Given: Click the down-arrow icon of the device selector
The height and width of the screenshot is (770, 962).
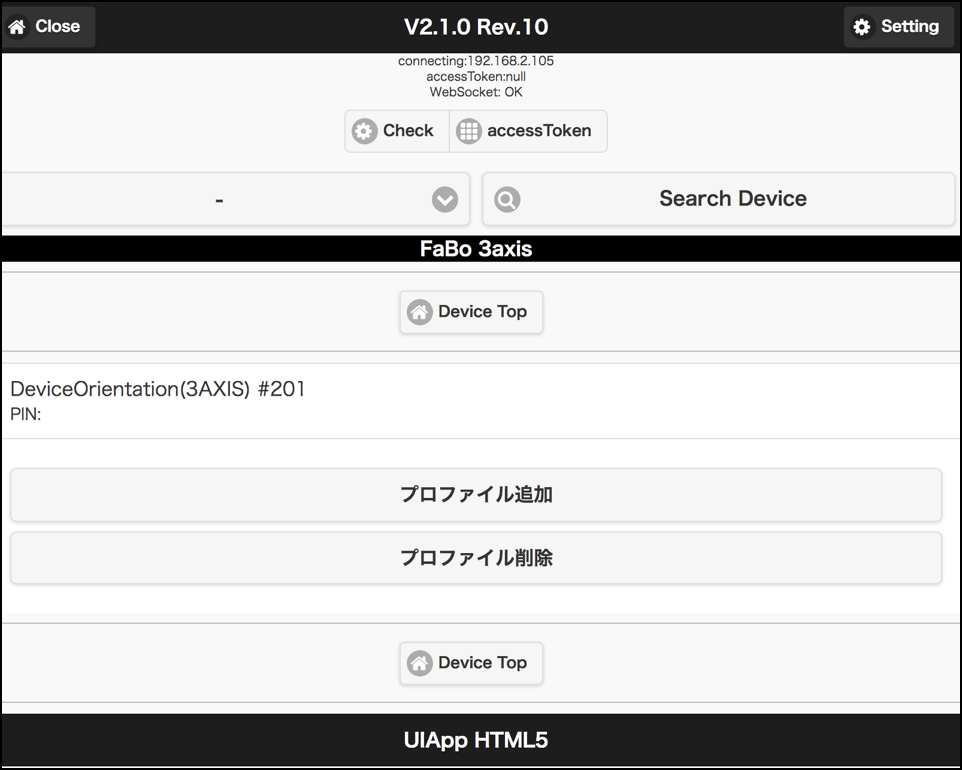Looking at the screenshot, I should [x=445, y=200].
